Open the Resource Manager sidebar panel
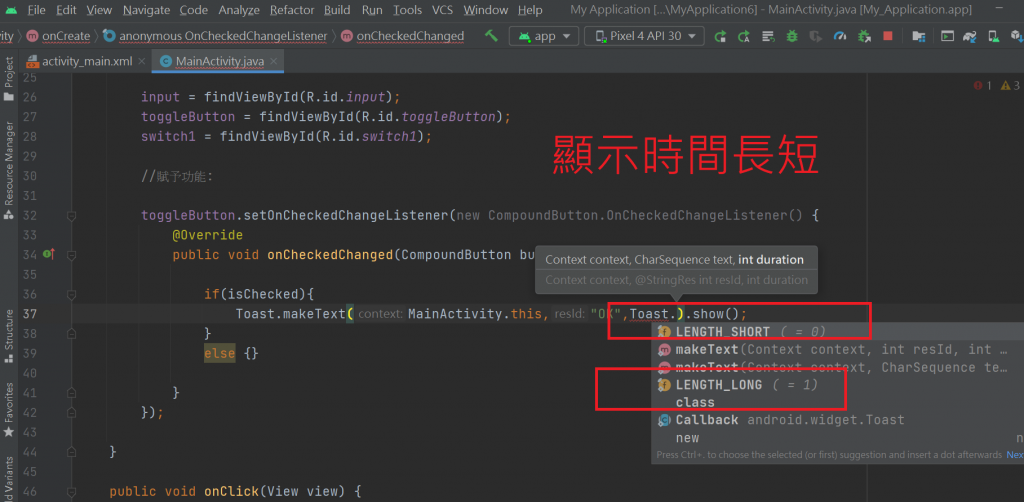This screenshot has height=502, width=1024. coord(8,171)
